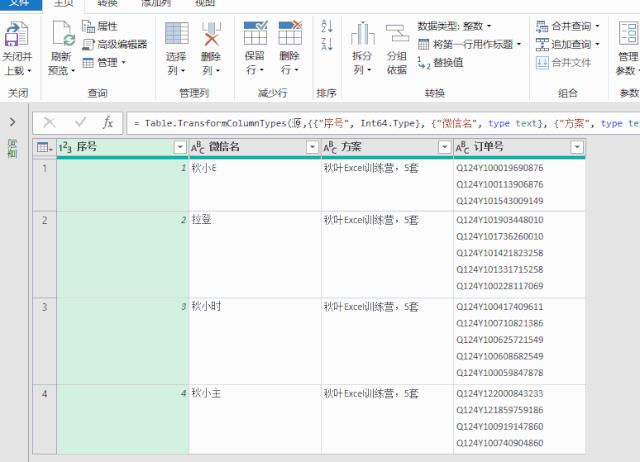The width and height of the screenshot is (640, 462).
Task: Select order number Q124Y100417409611
Action: pyautogui.click(x=500, y=307)
